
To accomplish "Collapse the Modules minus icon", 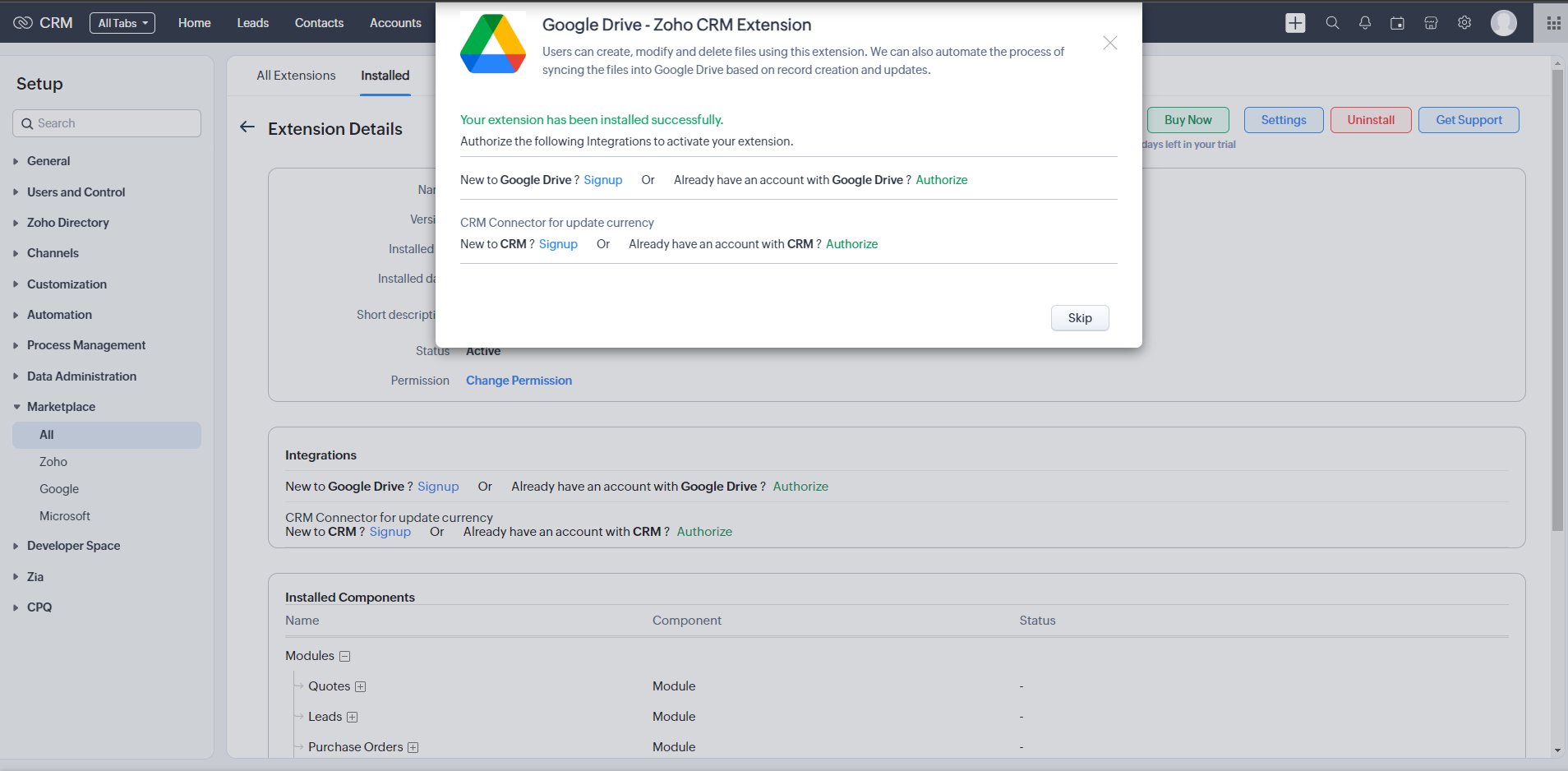I will [x=345, y=656].
